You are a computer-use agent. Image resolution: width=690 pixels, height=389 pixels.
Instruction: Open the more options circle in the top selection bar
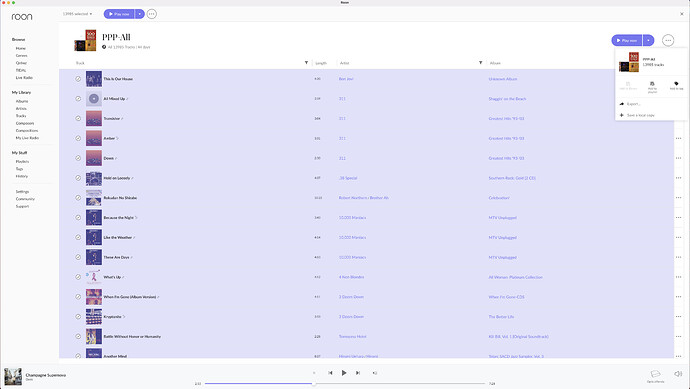point(151,14)
